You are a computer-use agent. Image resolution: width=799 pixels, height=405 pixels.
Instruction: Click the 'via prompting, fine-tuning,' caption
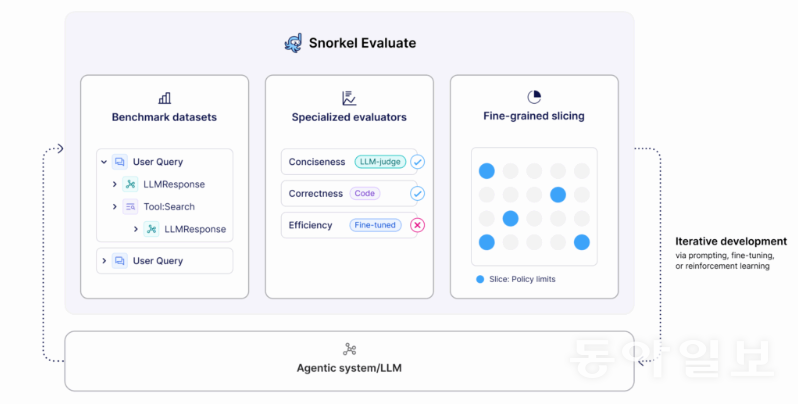(725, 256)
